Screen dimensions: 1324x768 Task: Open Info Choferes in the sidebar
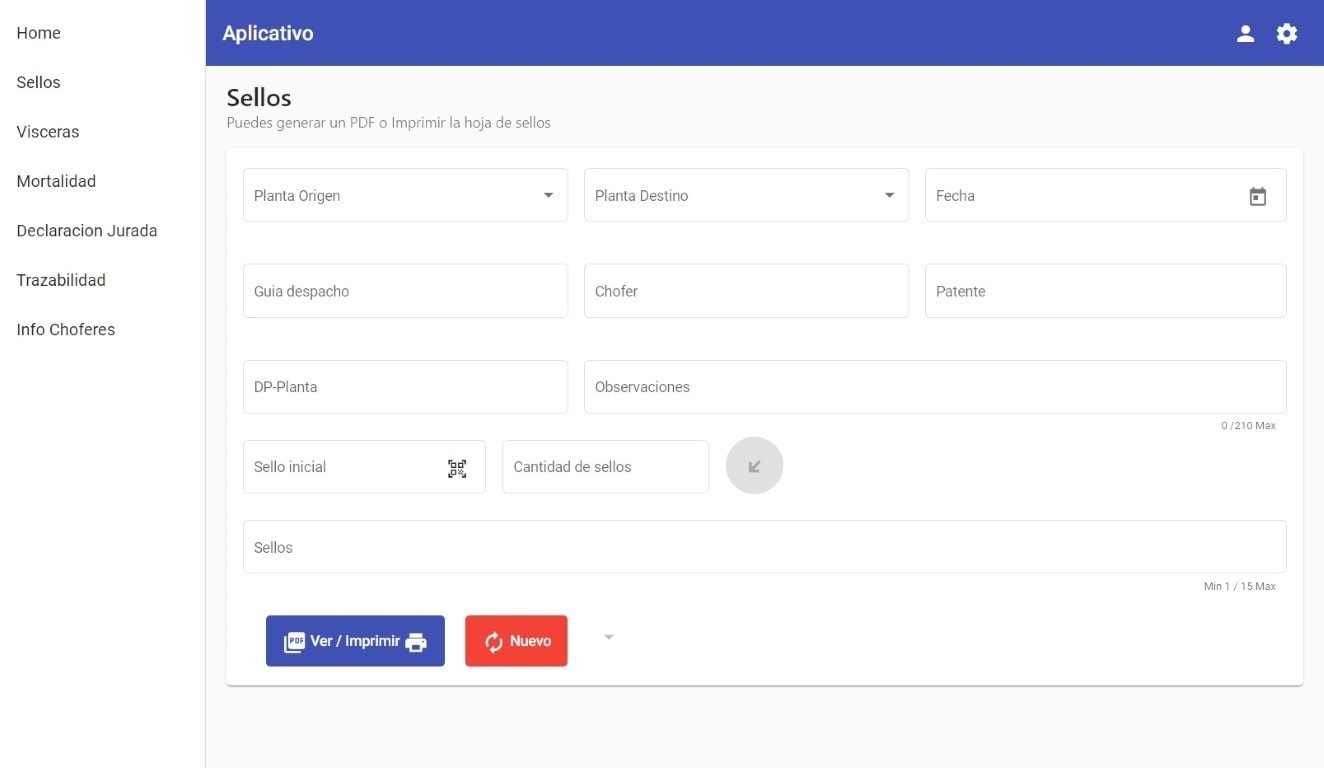pyautogui.click(x=66, y=330)
